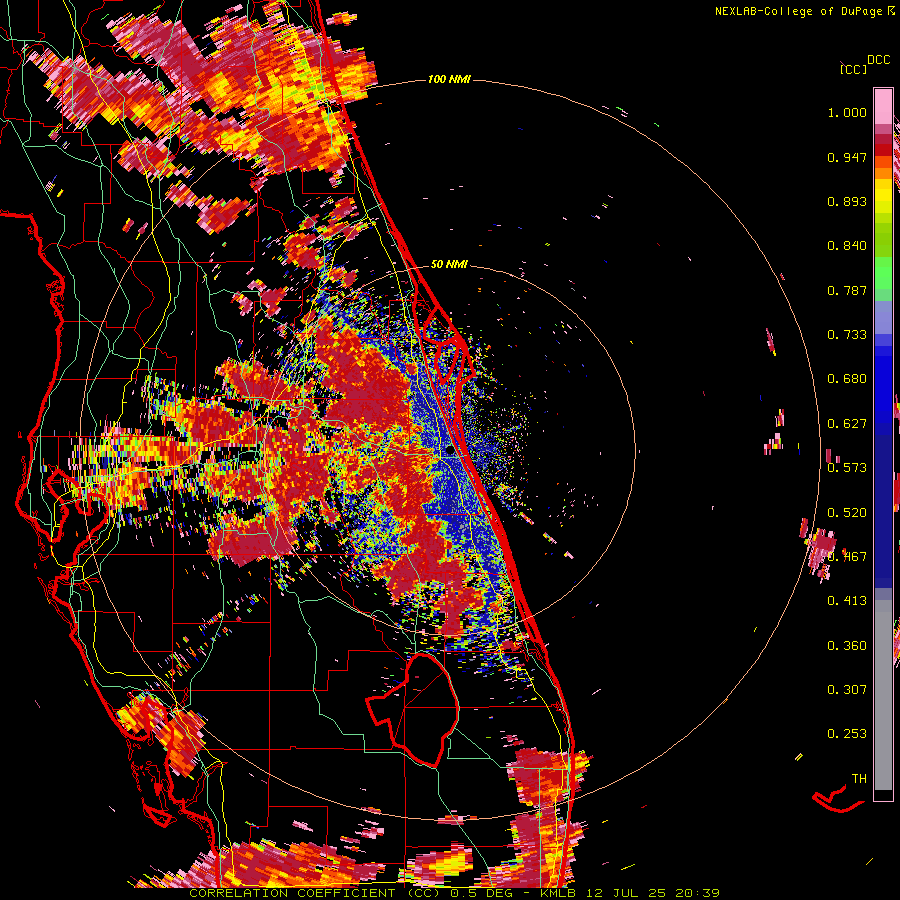Click the 20:39 time stamp
This screenshot has height=900, width=900.
697,893
